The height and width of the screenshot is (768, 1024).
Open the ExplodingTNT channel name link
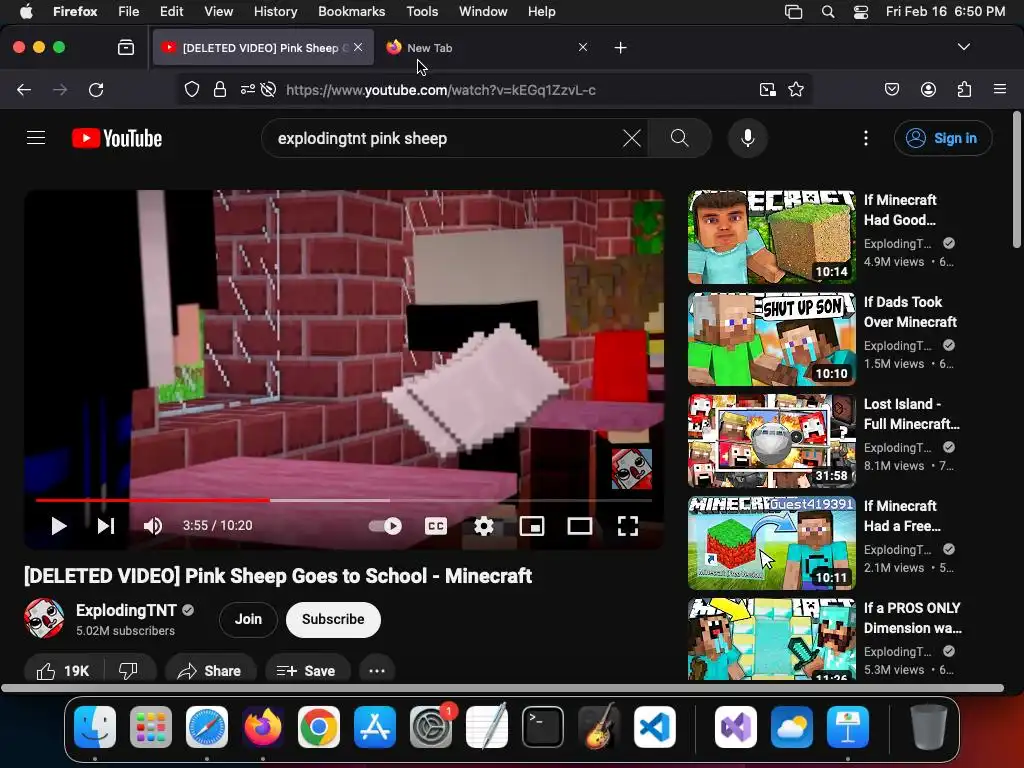126,610
